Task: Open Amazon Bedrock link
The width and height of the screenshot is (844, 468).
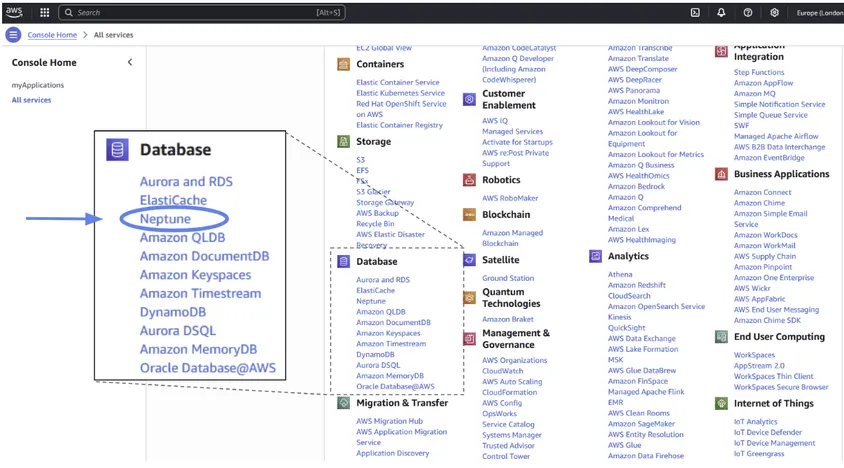Action: click(636, 186)
